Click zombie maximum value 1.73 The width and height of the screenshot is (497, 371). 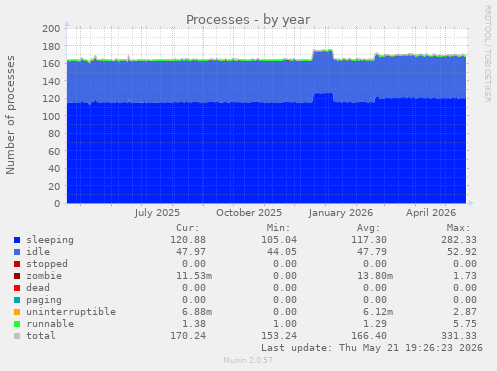pyautogui.click(x=465, y=276)
